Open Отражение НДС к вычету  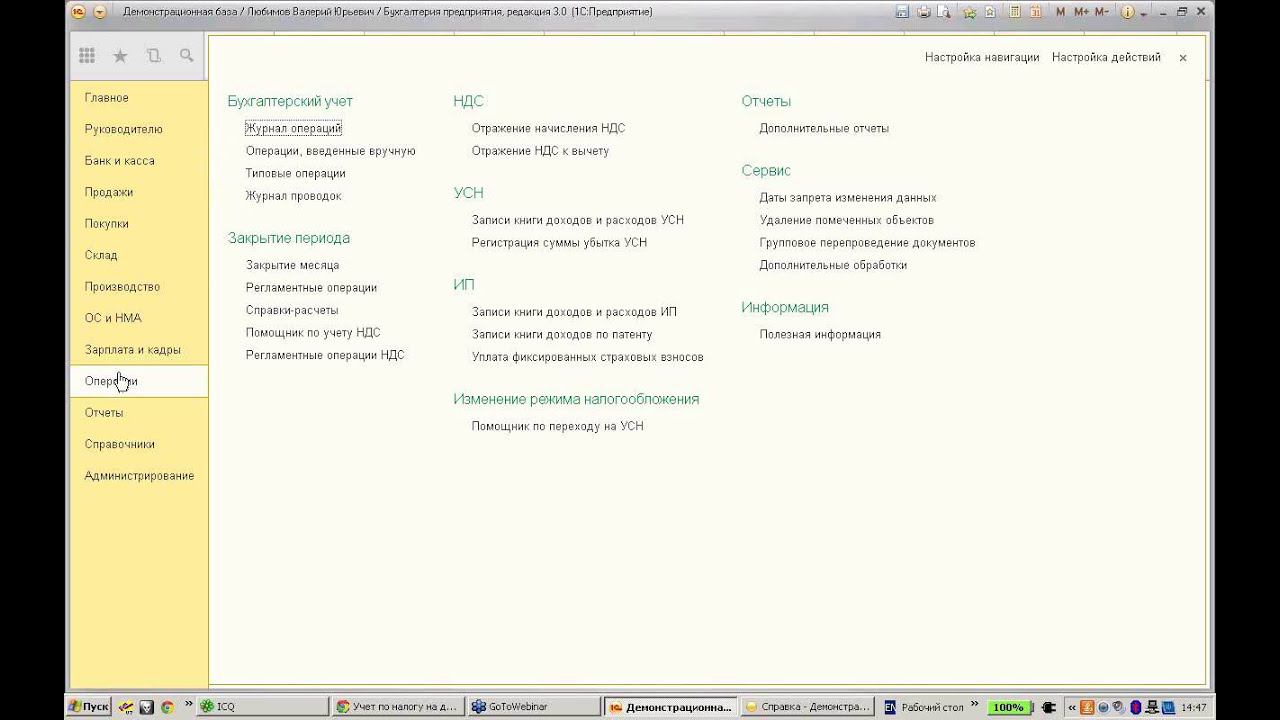tap(540, 151)
